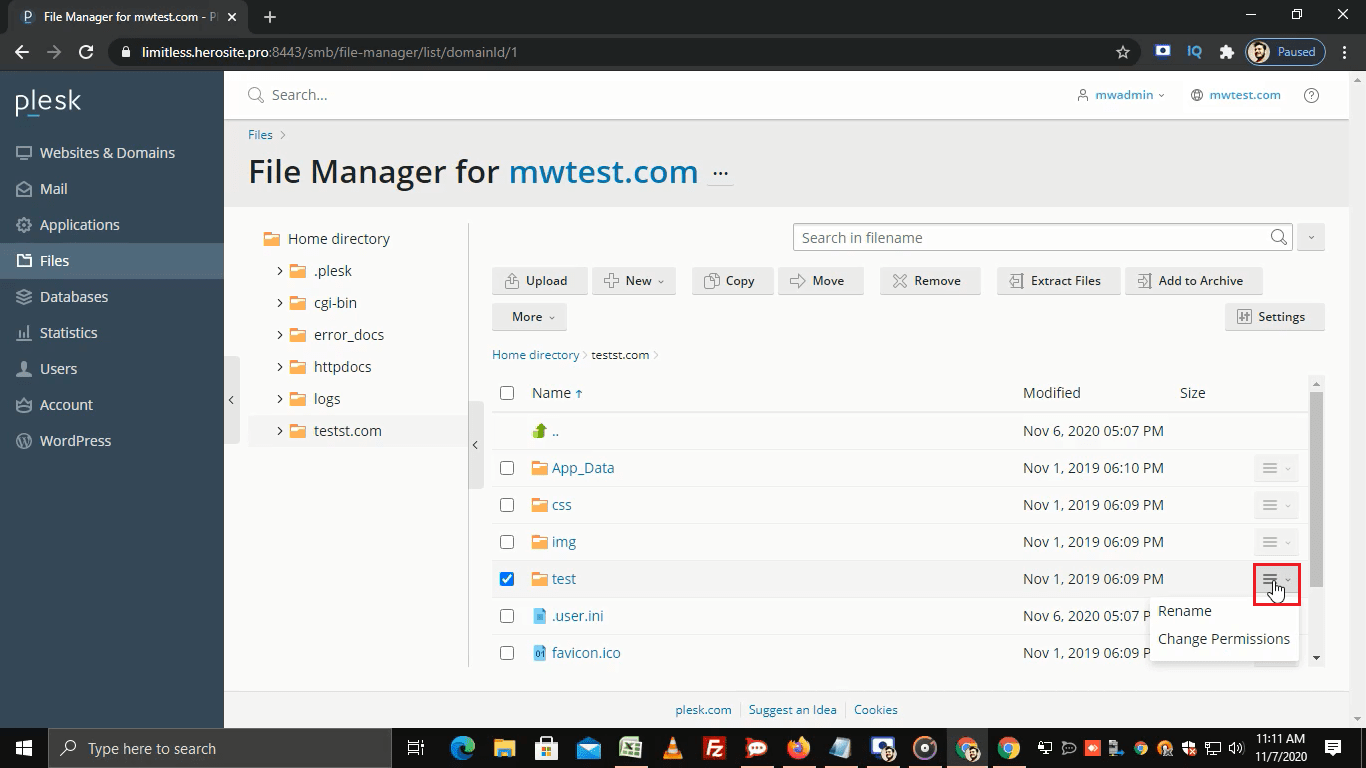Check the App_Data folder checkbox
1366x768 pixels.
point(507,467)
